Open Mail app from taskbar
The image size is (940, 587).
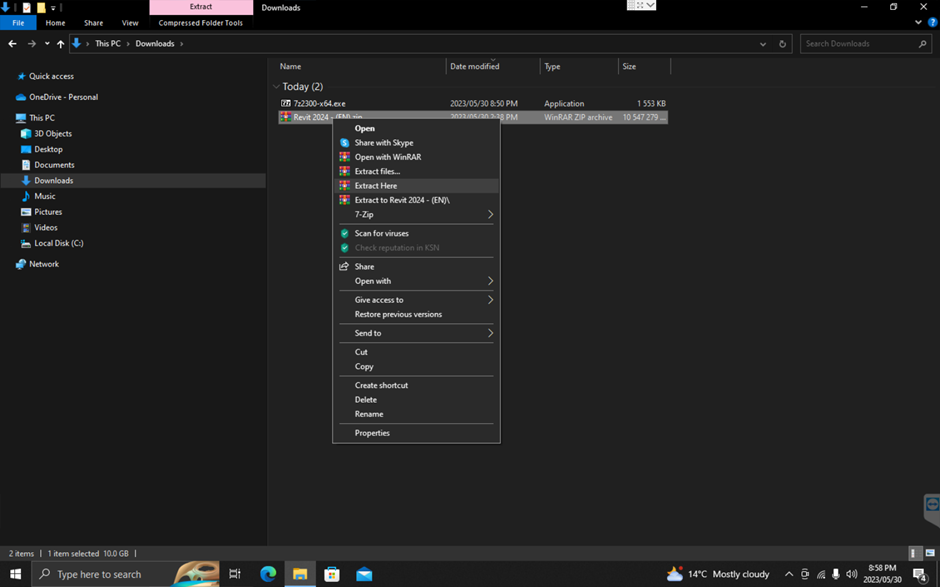pyautogui.click(x=364, y=574)
